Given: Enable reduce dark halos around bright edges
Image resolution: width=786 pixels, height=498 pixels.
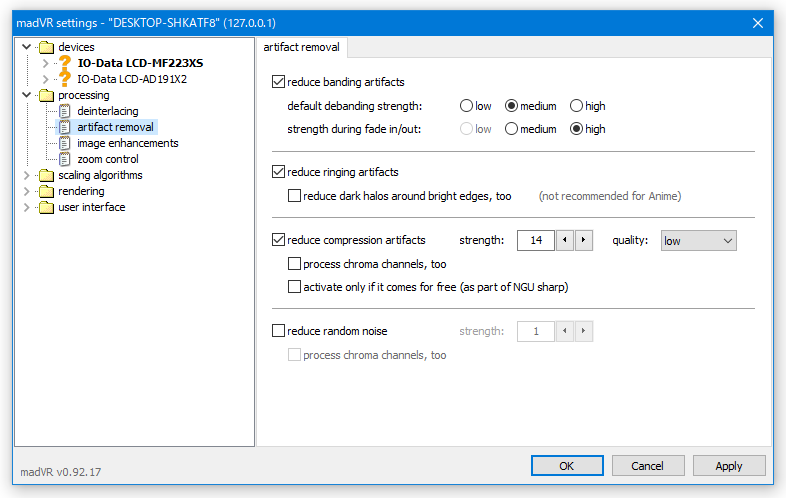Looking at the screenshot, I should pyautogui.click(x=294, y=196).
